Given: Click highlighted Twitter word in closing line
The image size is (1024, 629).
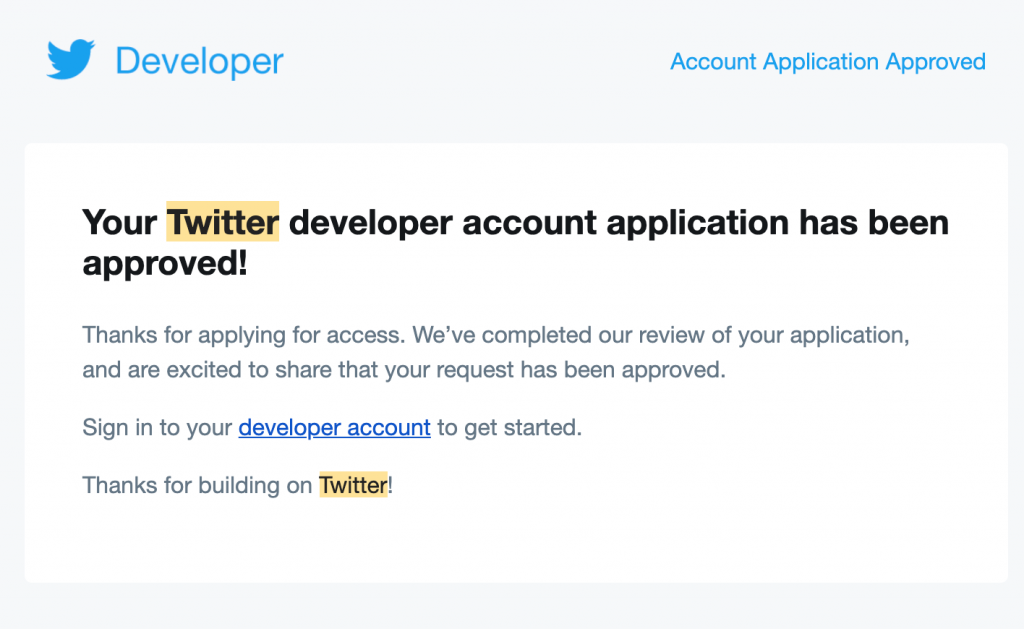Looking at the screenshot, I should [353, 485].
